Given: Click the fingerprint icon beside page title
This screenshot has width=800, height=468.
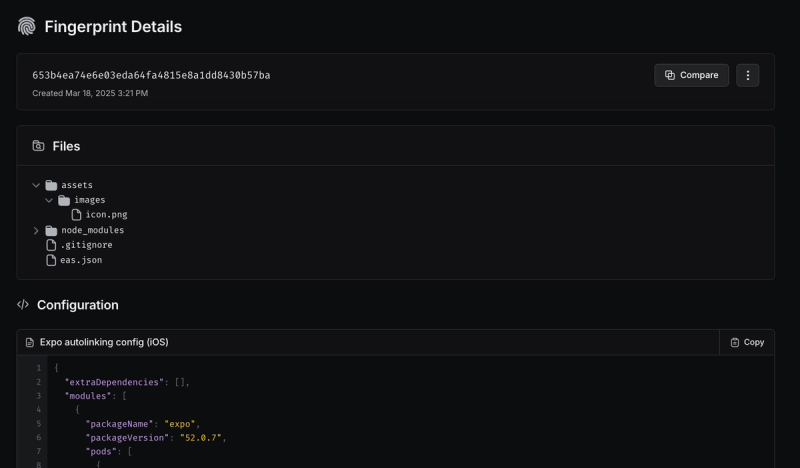Looking at the screenshot, I should pos(27,27).
